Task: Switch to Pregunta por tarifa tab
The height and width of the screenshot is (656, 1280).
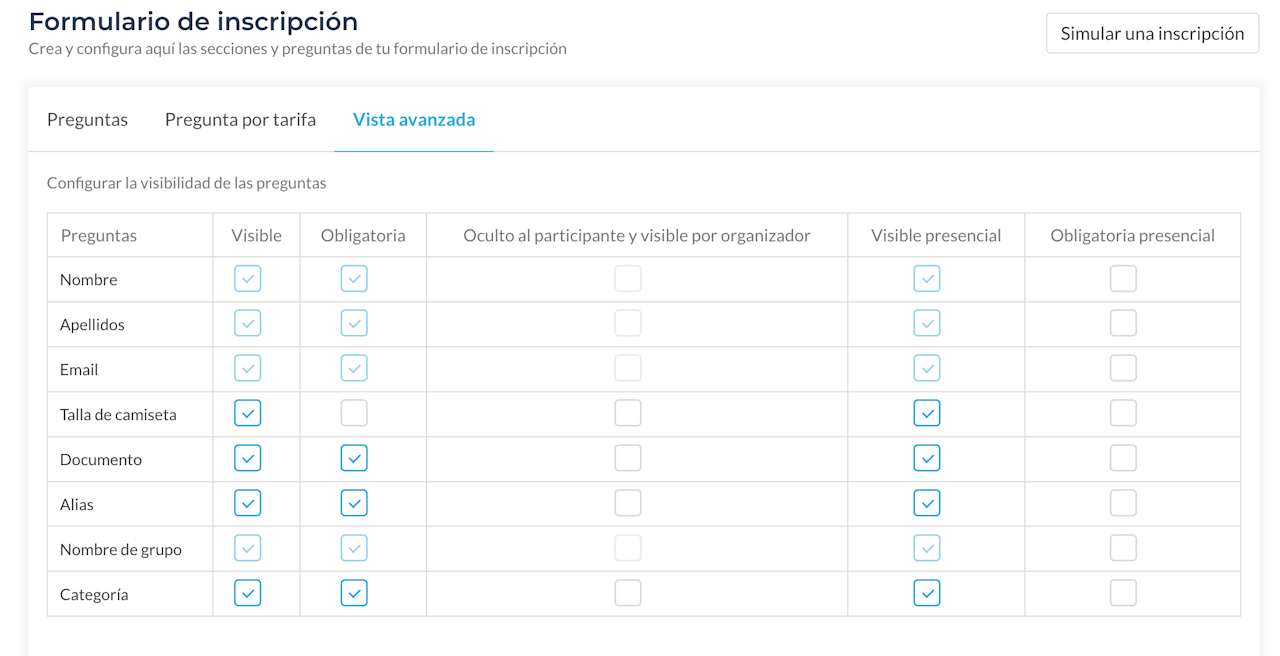Action: [240, 120]
